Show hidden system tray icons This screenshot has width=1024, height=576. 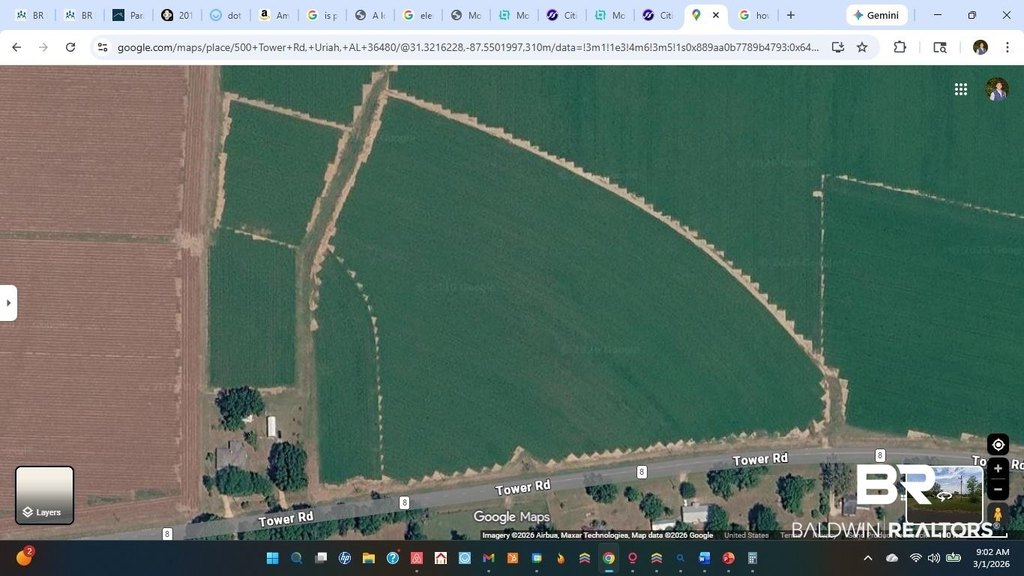click(868, 558)
